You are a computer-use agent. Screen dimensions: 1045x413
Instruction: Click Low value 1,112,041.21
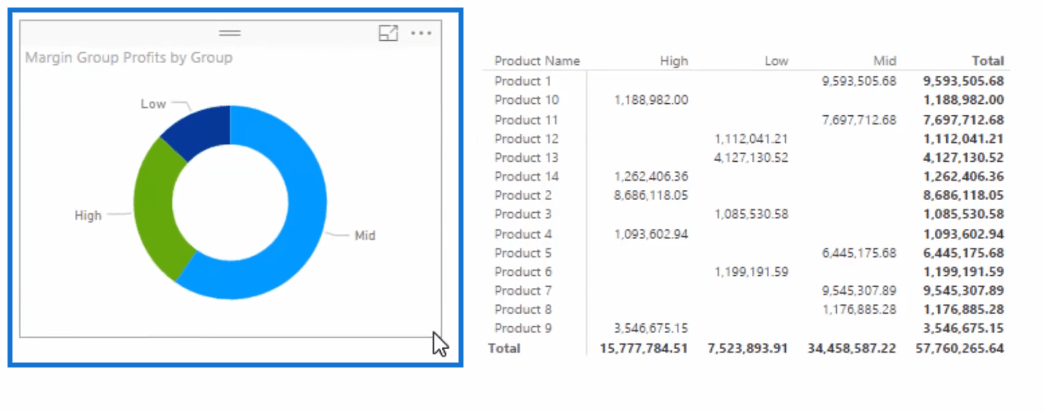click(x=751, y=139)
